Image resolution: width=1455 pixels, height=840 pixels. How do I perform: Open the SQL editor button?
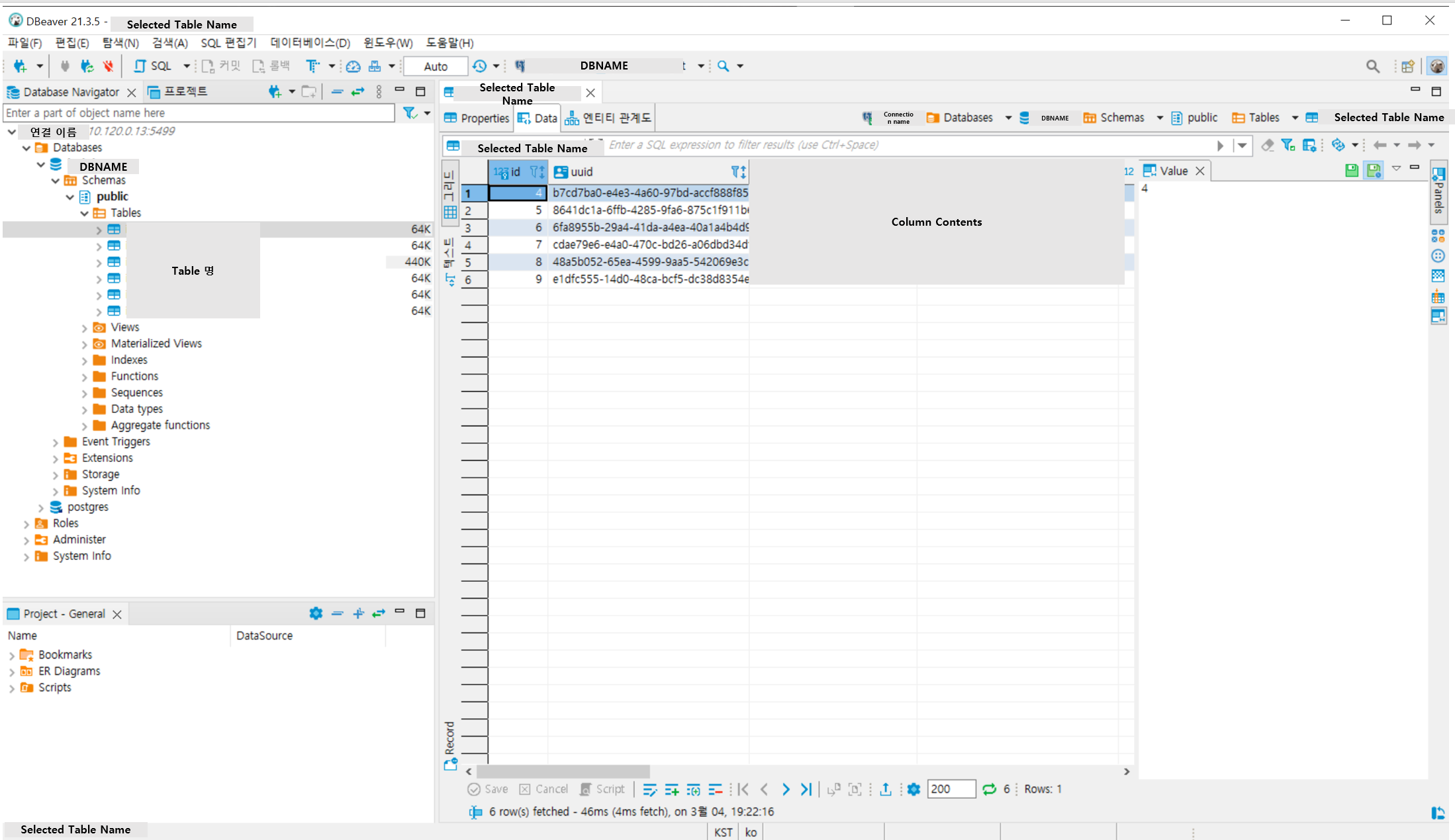tap(154, 66)
